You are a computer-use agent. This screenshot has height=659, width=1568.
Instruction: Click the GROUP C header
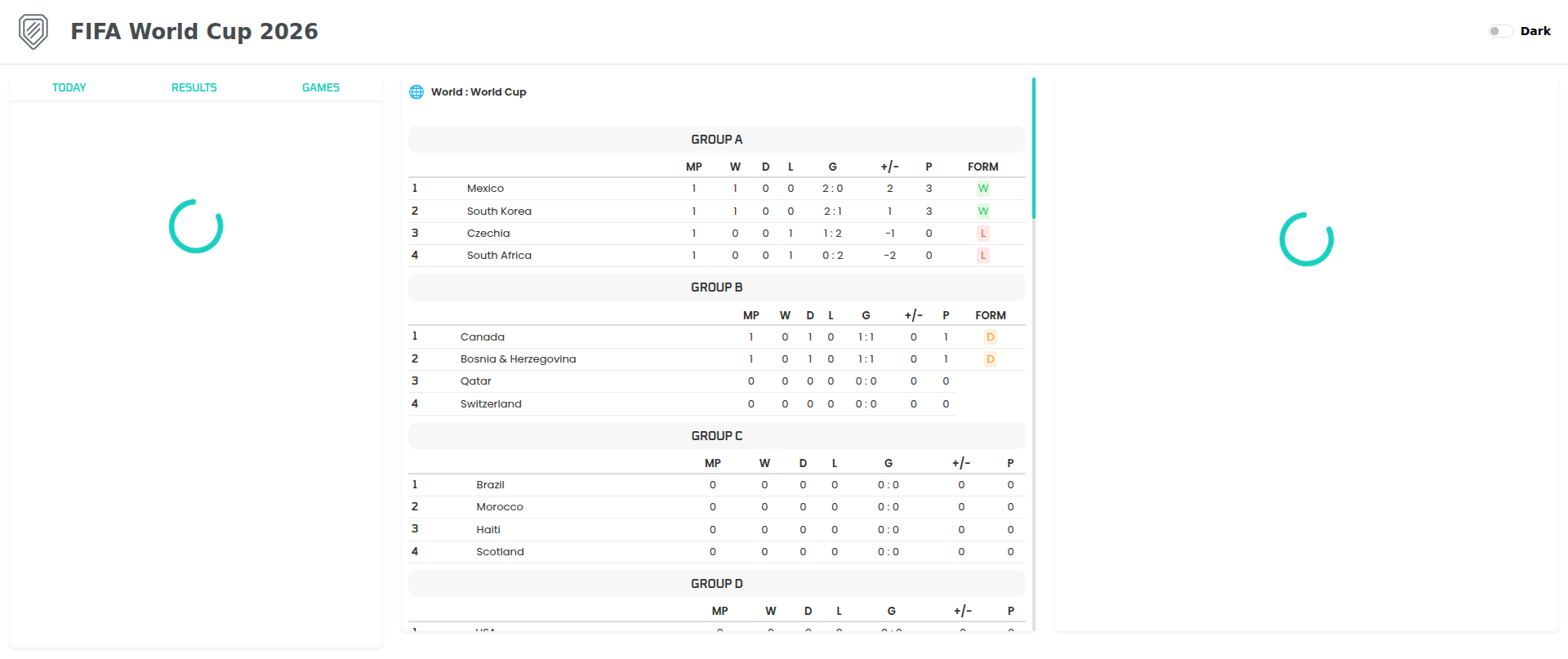pyautogui.click(x=717, y=436)
